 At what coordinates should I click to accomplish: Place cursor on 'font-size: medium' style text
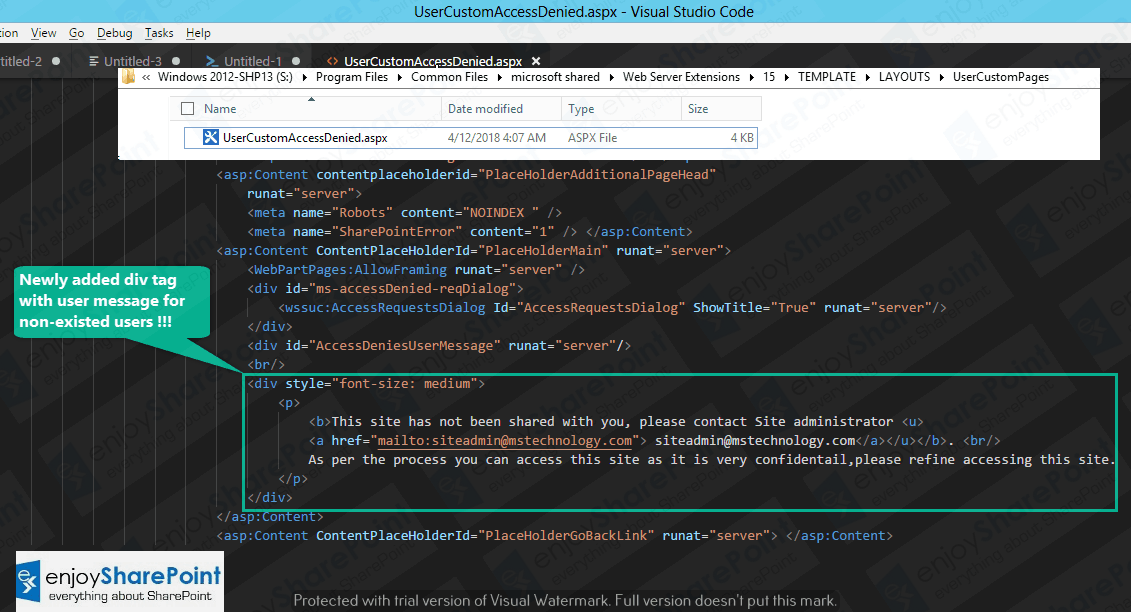[x=405, y=384]
